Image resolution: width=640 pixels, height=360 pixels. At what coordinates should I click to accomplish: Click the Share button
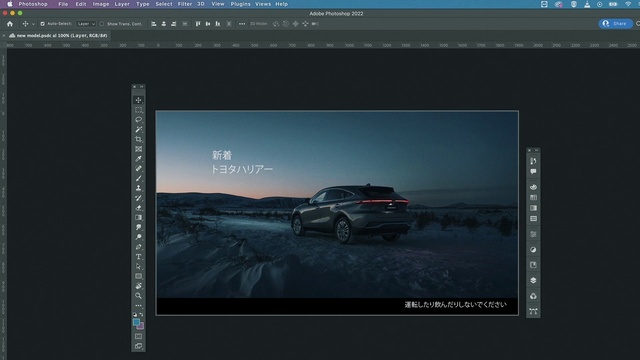tap(616, 24)
